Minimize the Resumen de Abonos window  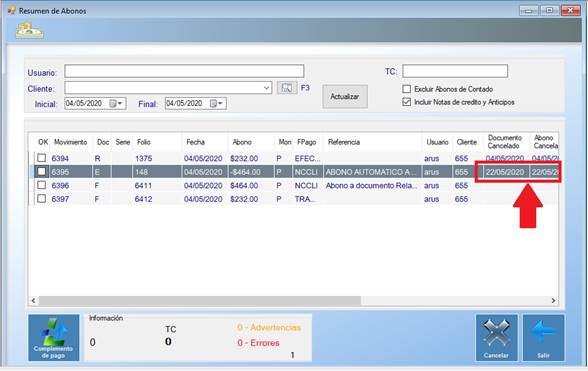pos(529,10)
